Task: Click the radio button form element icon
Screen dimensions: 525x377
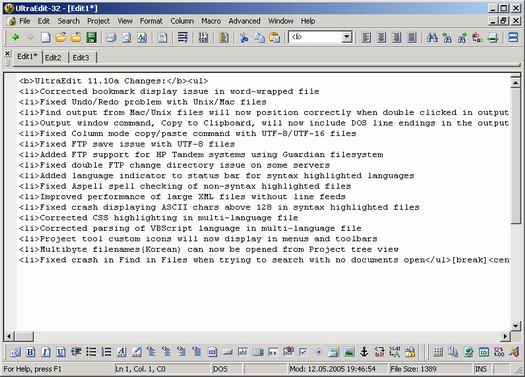Action: pyautogui.click(x=319, y=352)
